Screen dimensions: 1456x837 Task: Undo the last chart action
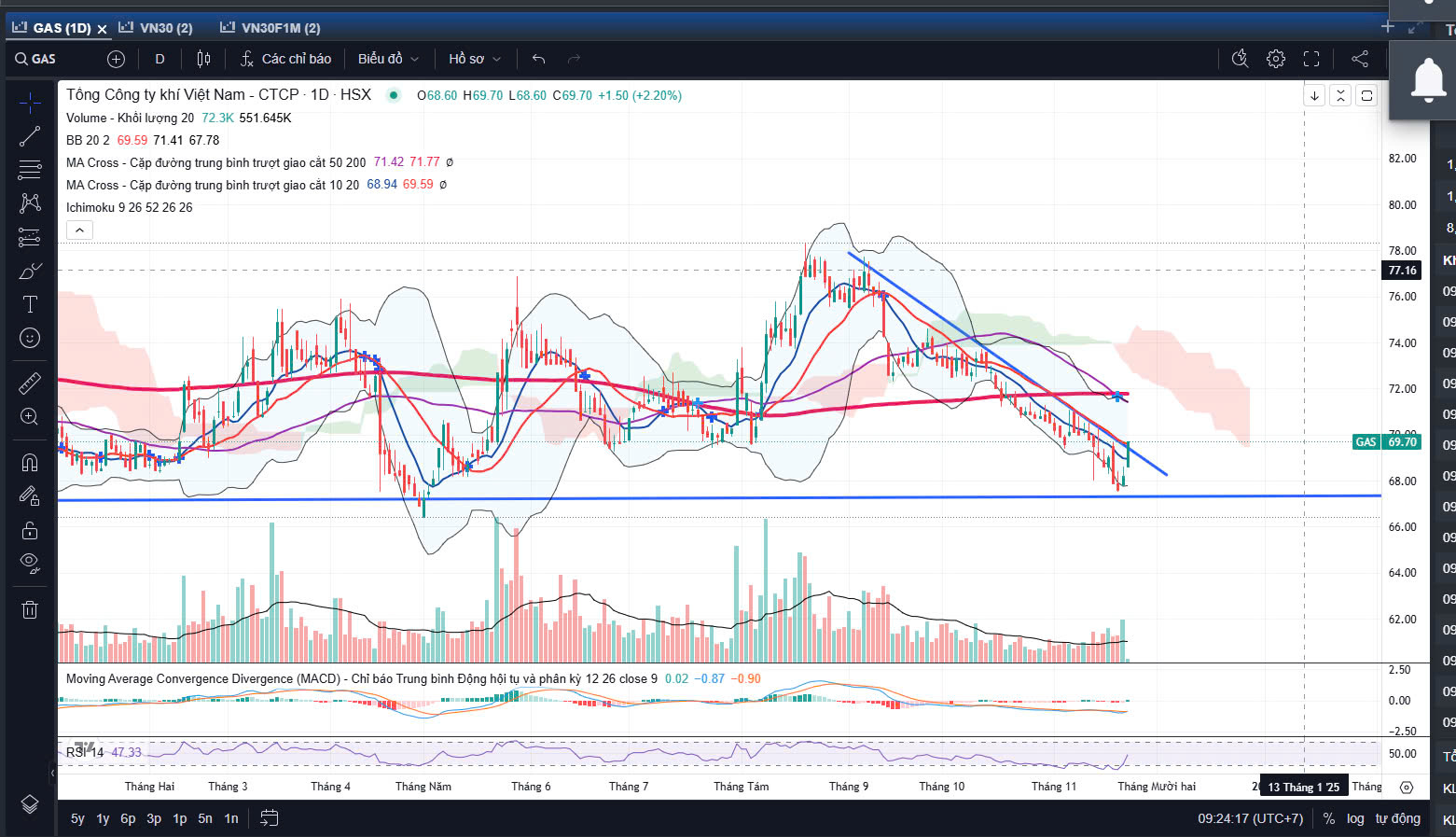[538, 59]
